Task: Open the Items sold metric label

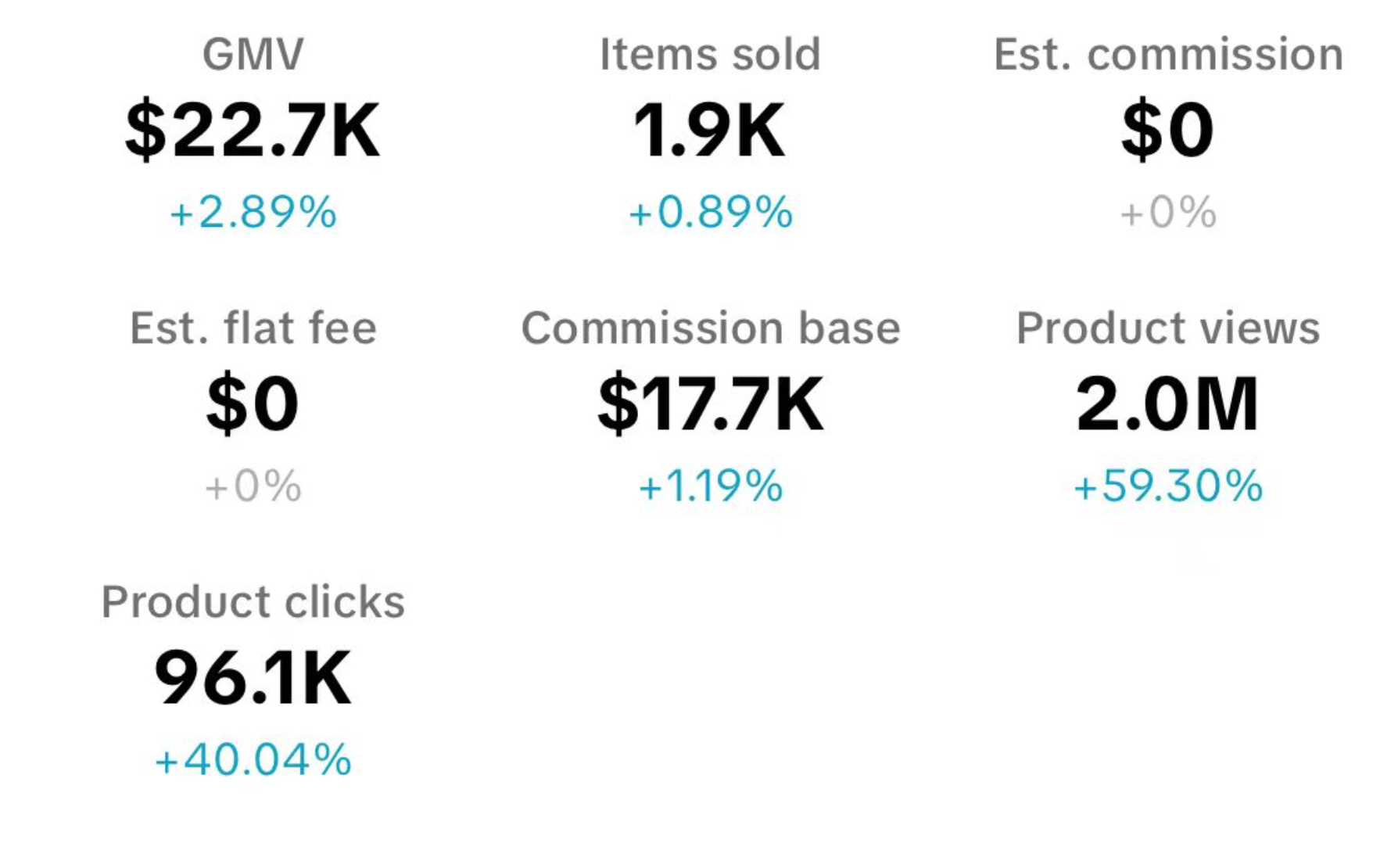Action: click(710, 55)
